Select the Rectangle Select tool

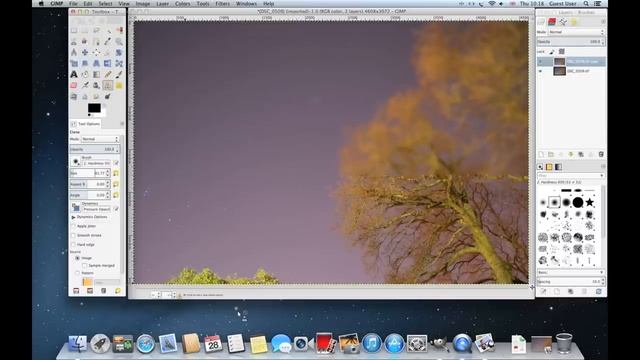(x=74, y=30)
